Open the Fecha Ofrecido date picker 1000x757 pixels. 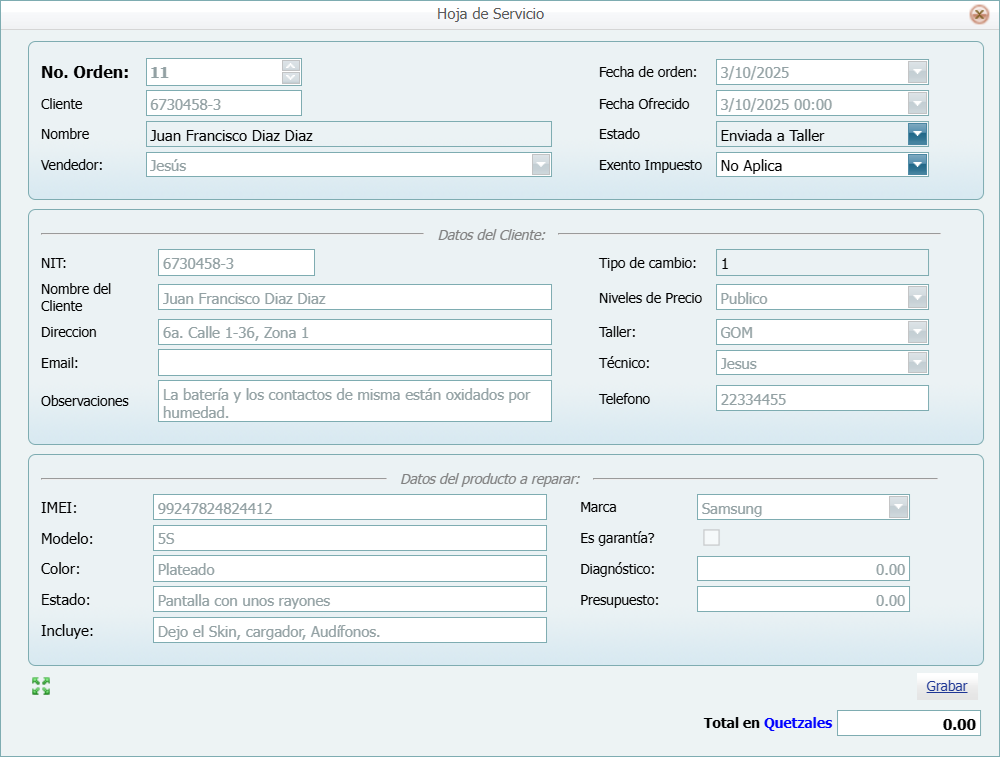point(917,103)
